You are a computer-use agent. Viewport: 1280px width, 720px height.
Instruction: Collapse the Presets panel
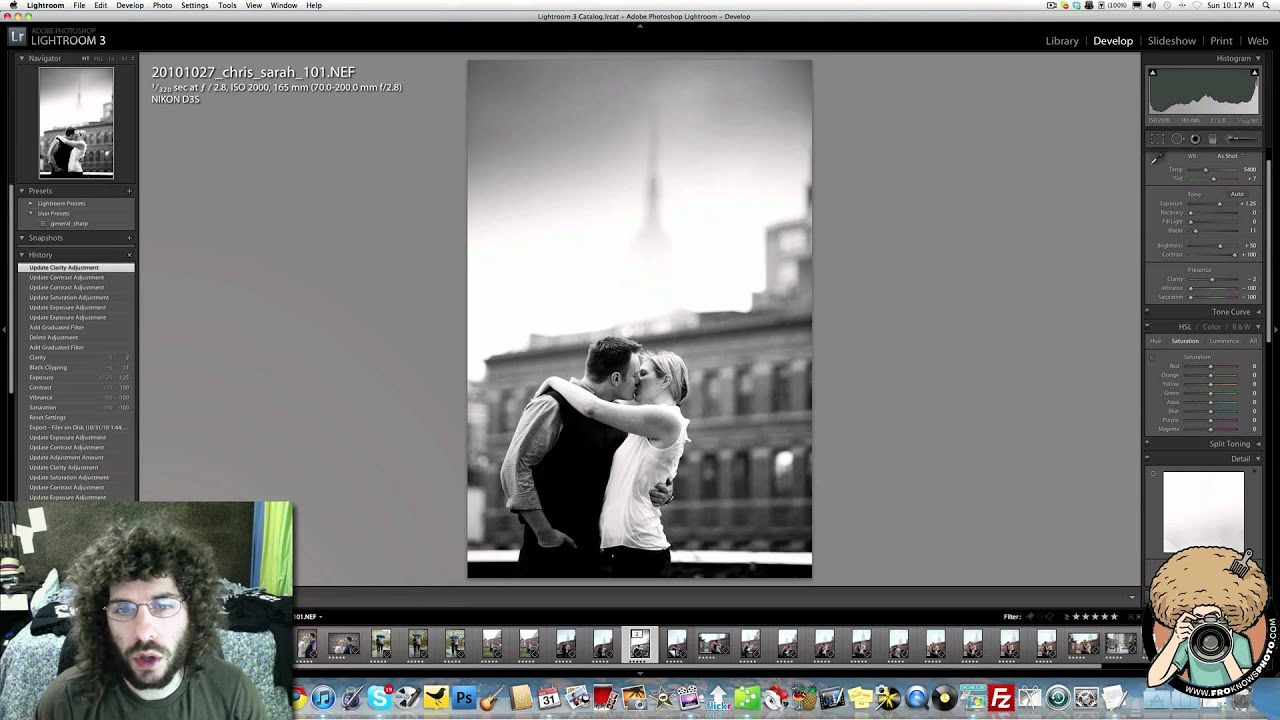[22, 191]
